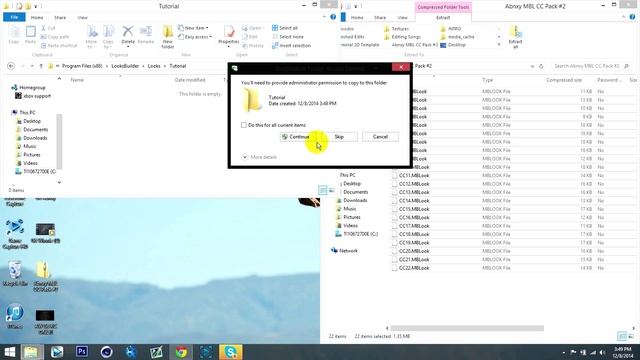Tick the checkbox beside CC20.MBLook
Image resolution: width=640 pixels, height=360 pixels.
(x=394, y=251)
